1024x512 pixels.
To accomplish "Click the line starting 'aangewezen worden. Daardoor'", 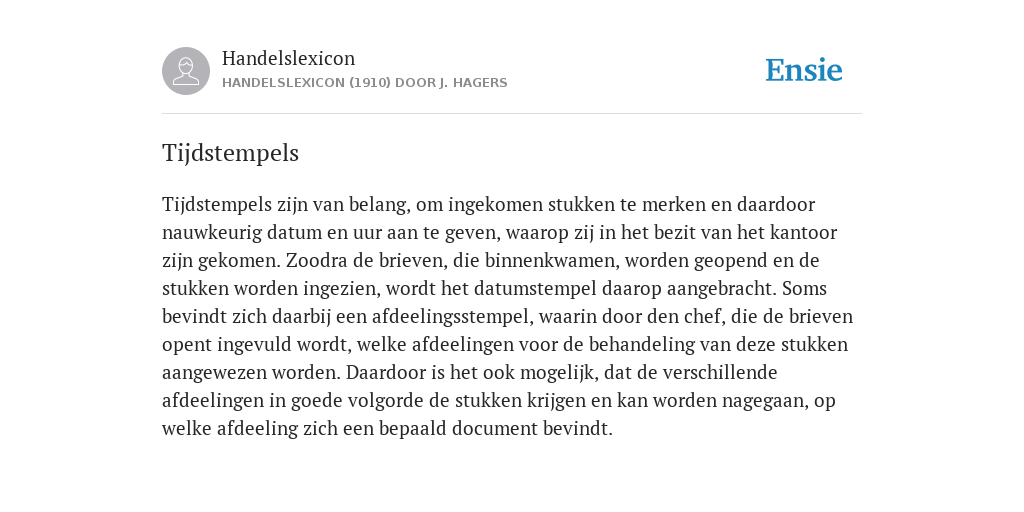I will click(x=470, y=372).
